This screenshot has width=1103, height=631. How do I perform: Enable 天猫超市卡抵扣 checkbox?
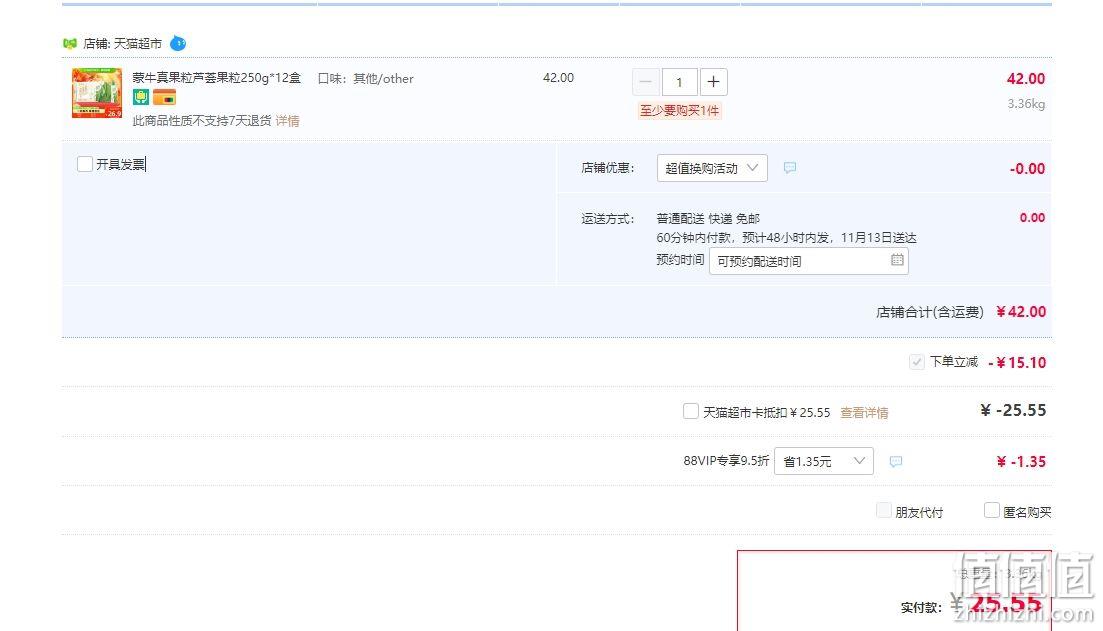[691, 411]
